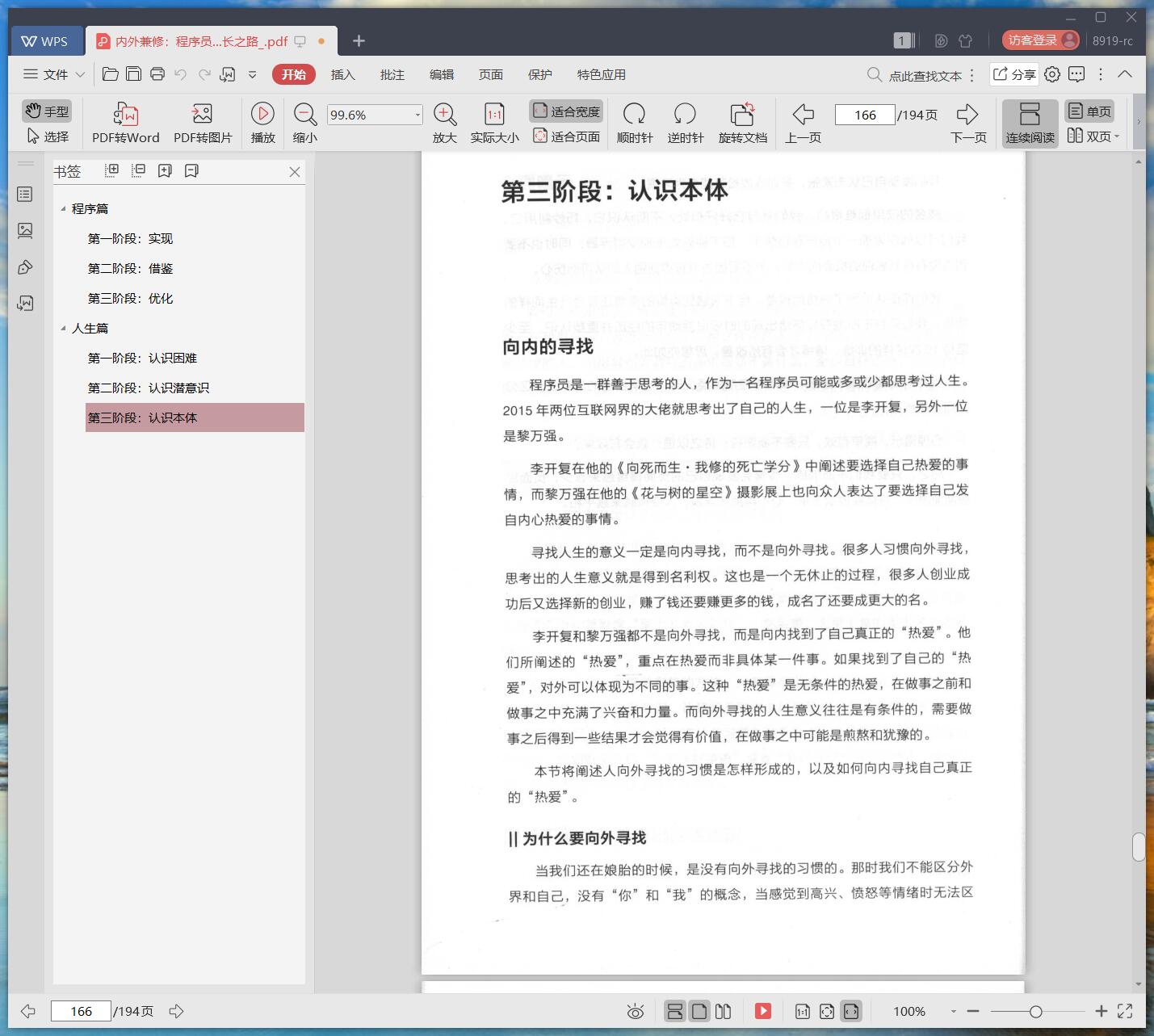Open the settings gear icon in the top right
The height and width of the screenshot is (1036, 1154).
[1052, 74]
